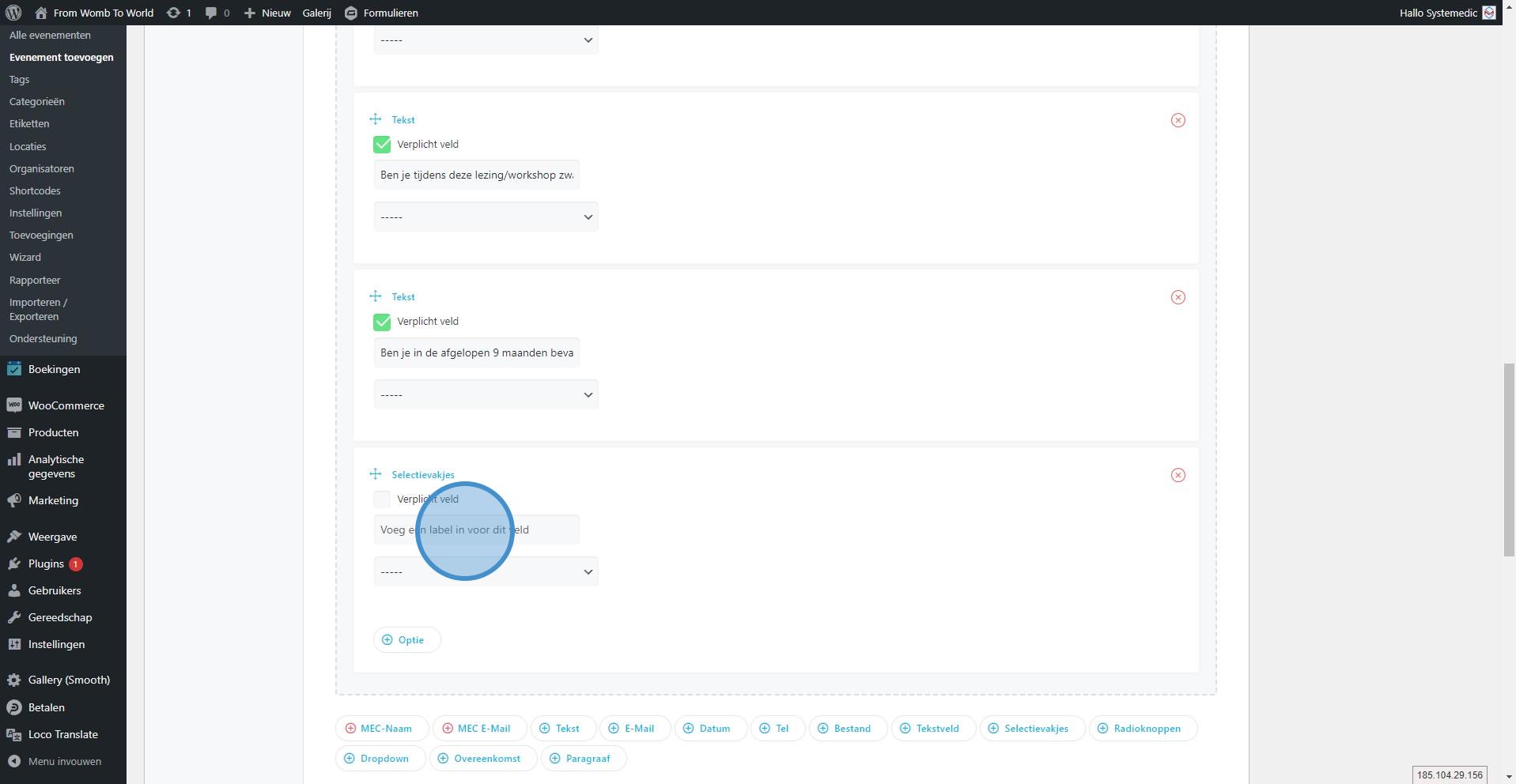Add an option with Optie button
Viewport: 1516px width, 784px height.
click(406, 639)
